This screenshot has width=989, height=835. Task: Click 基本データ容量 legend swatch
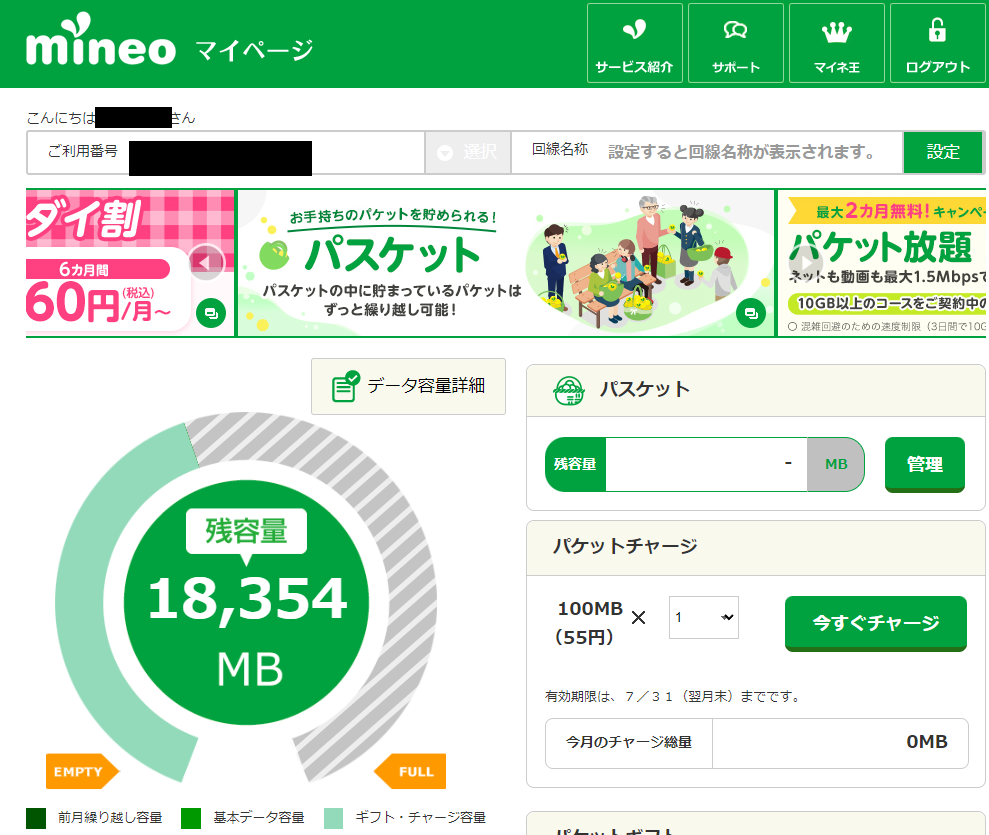pos(190,818)
